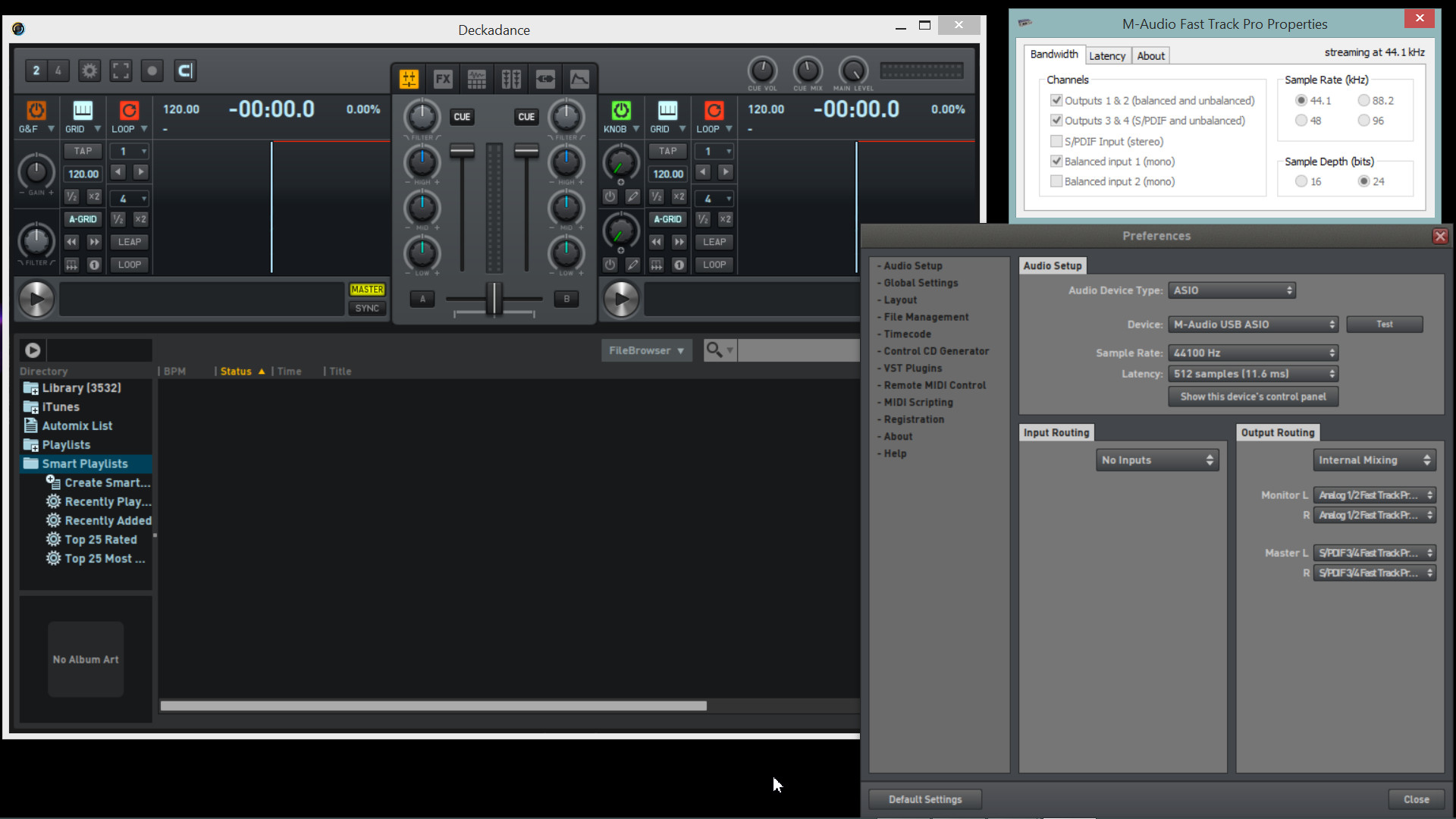
Task: Play the right deck
Action: (x=621, y=299)
